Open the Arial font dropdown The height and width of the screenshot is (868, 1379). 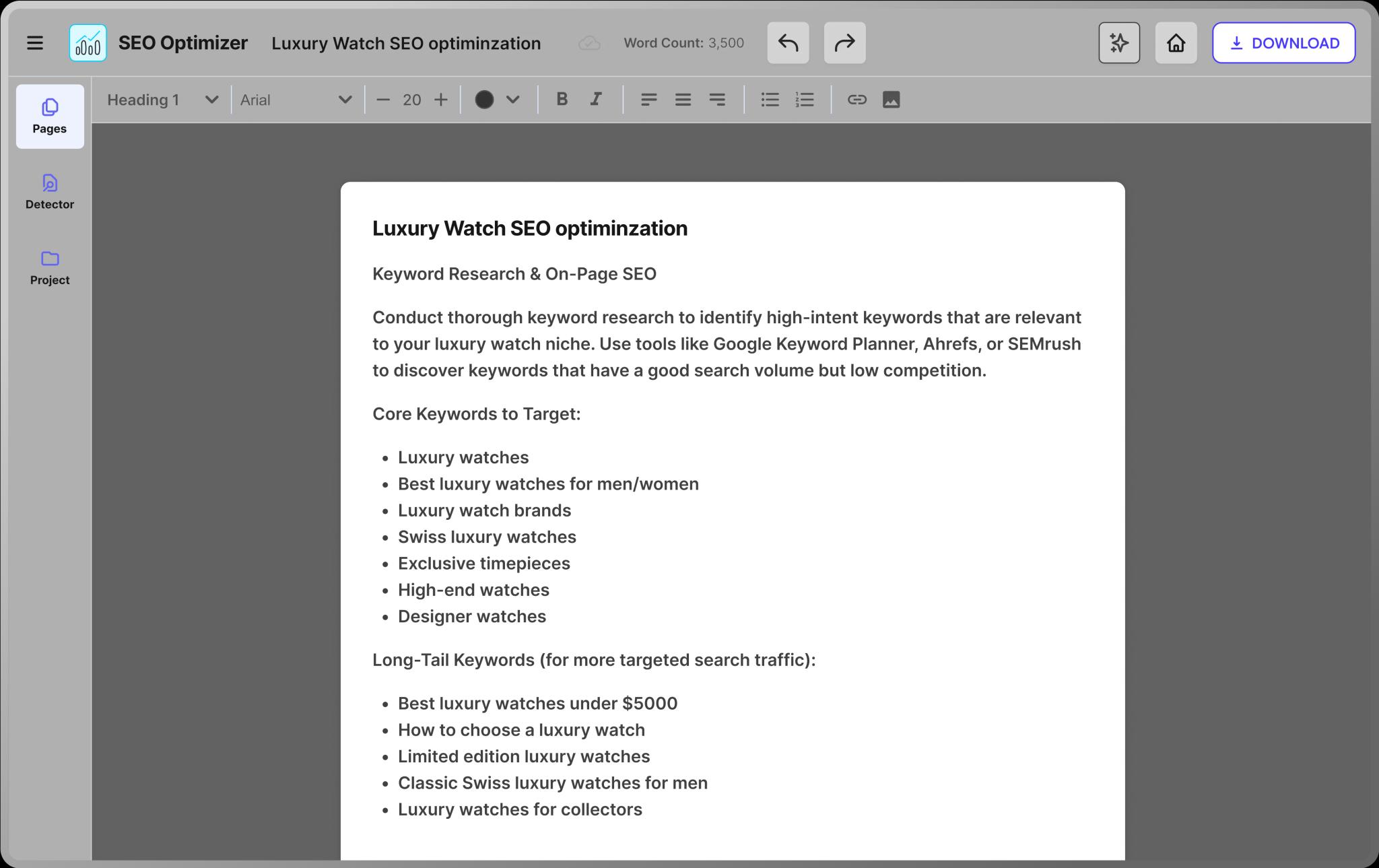[296, 100]
